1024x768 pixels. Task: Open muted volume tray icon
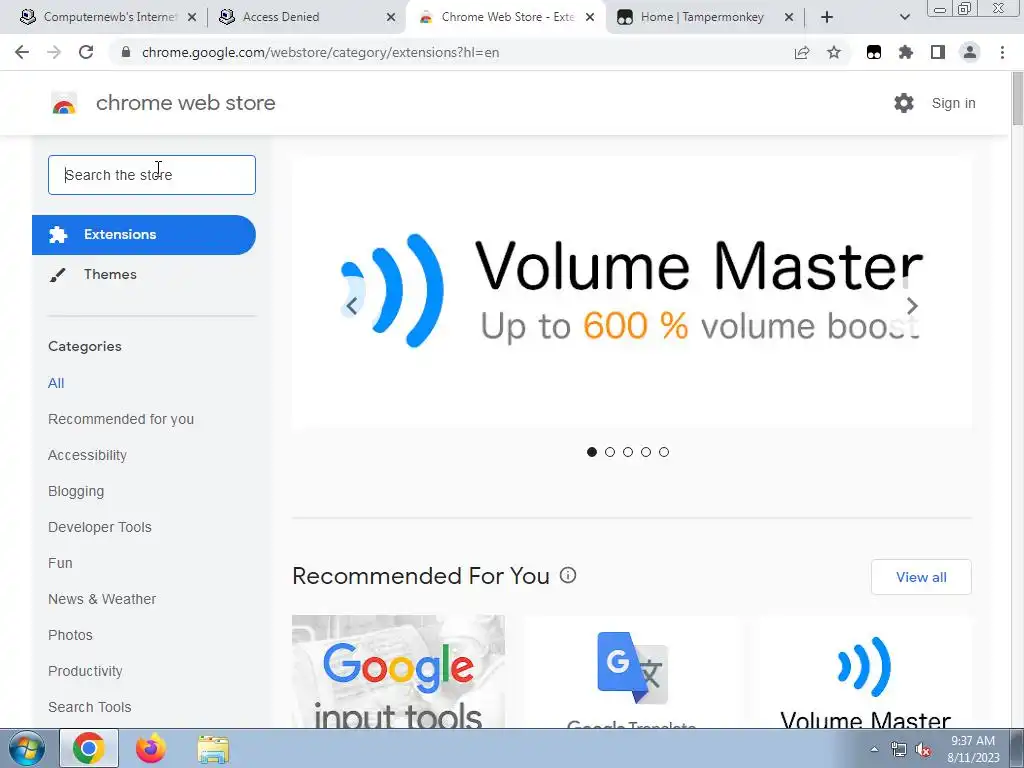[922, 750]
